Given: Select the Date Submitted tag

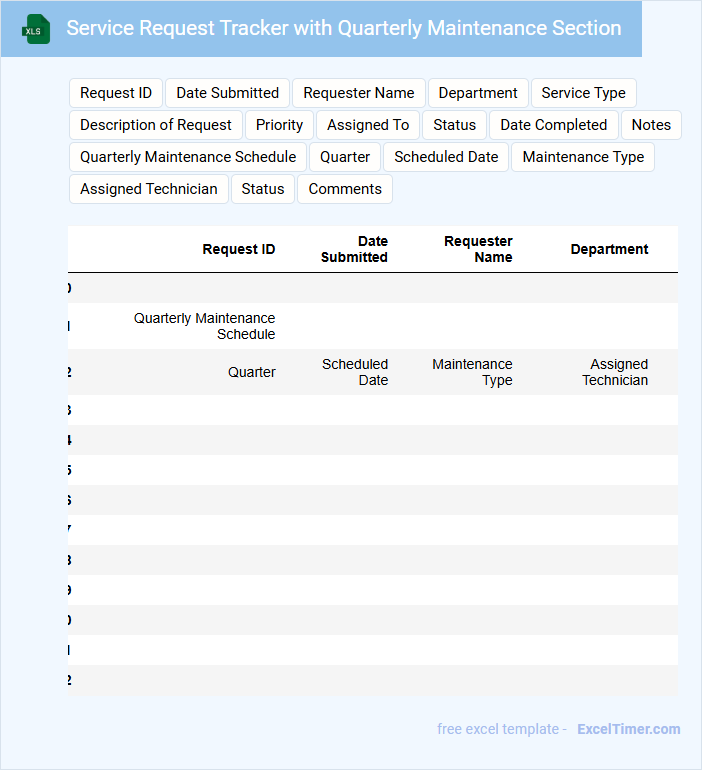Looking at the screenshot, I should click(x=227, y=93).
